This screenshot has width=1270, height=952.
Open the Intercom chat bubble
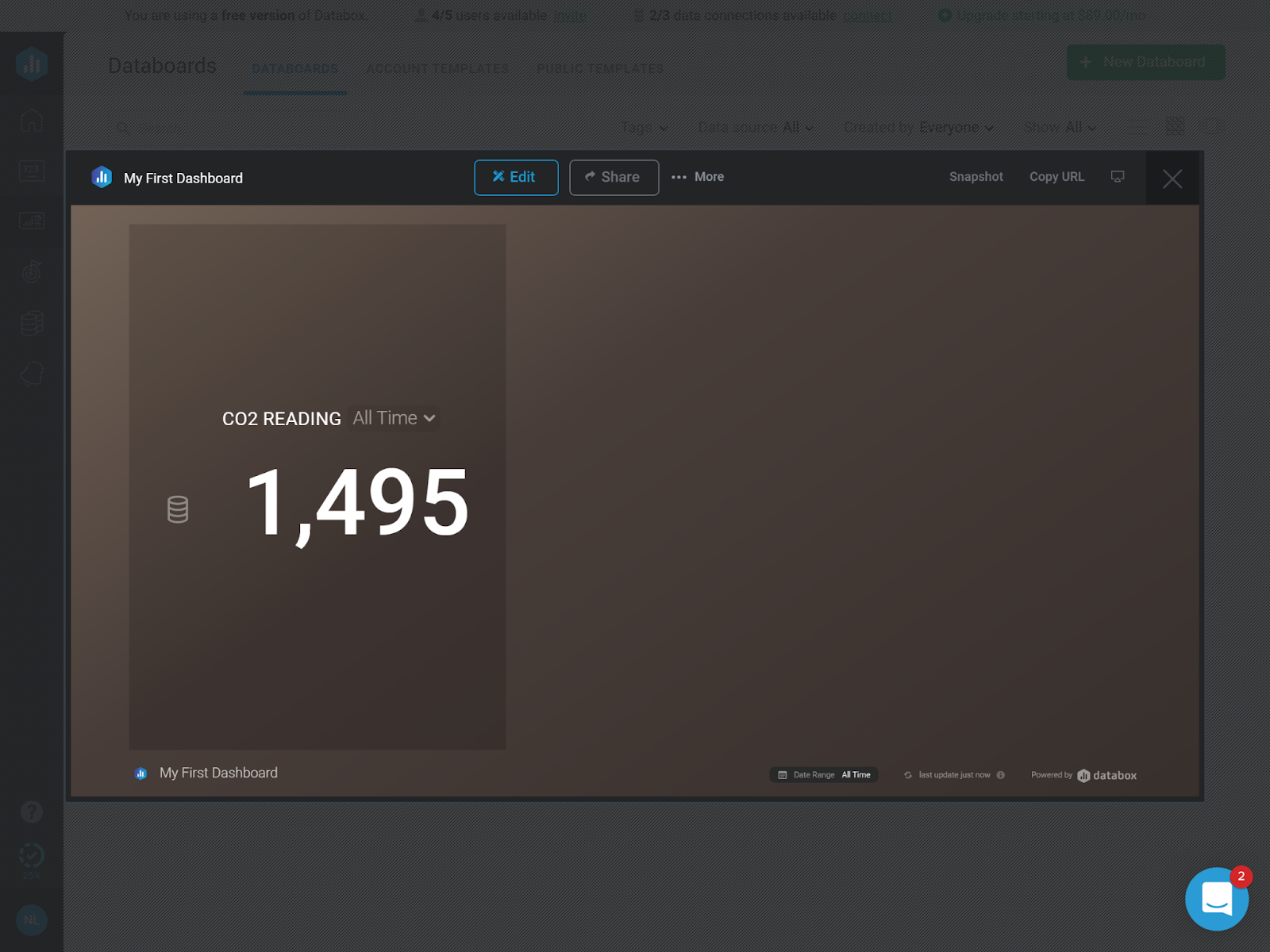[x=1217, y=898]
